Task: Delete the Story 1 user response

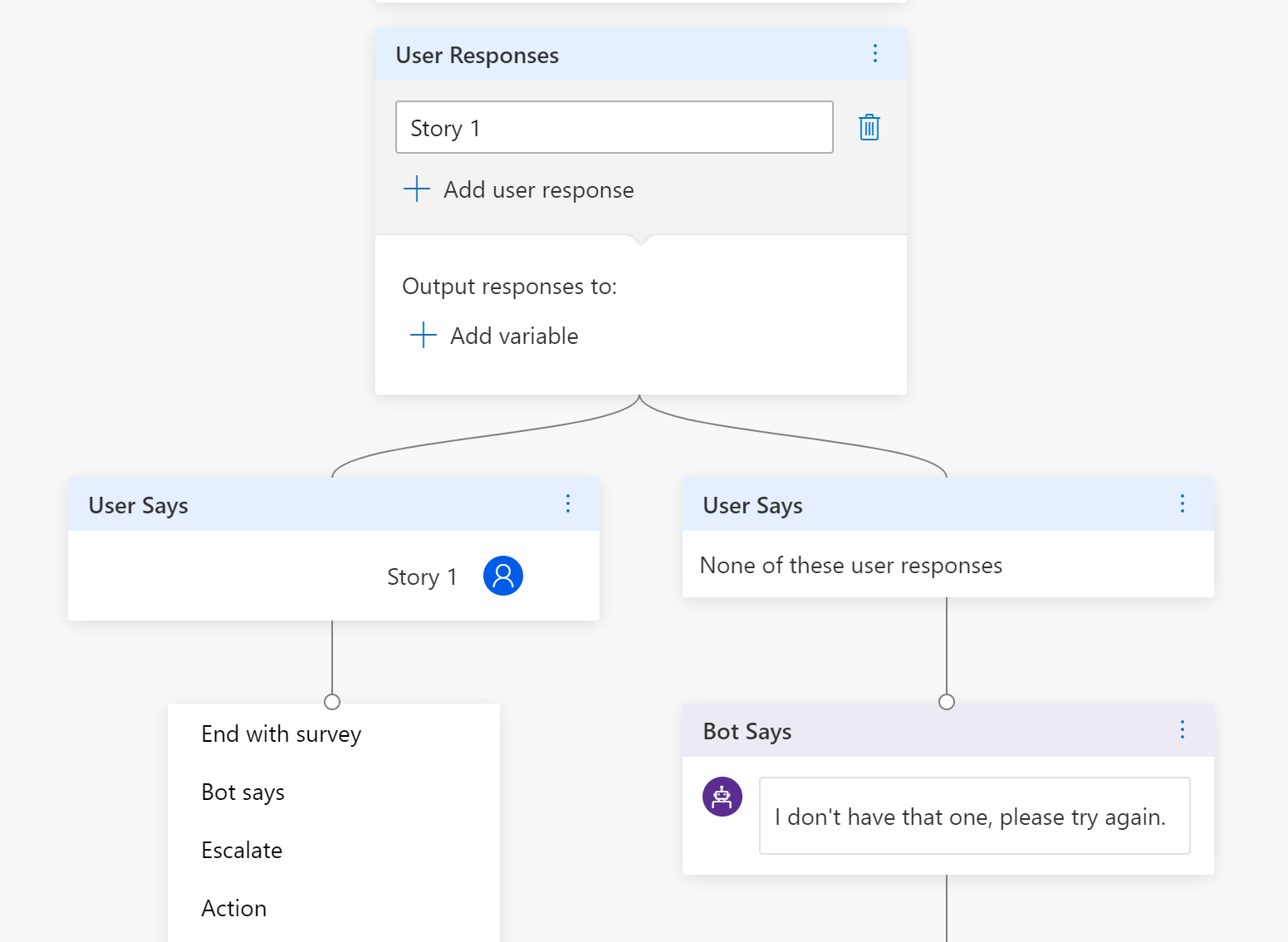Action: click(x=869, y=127)
